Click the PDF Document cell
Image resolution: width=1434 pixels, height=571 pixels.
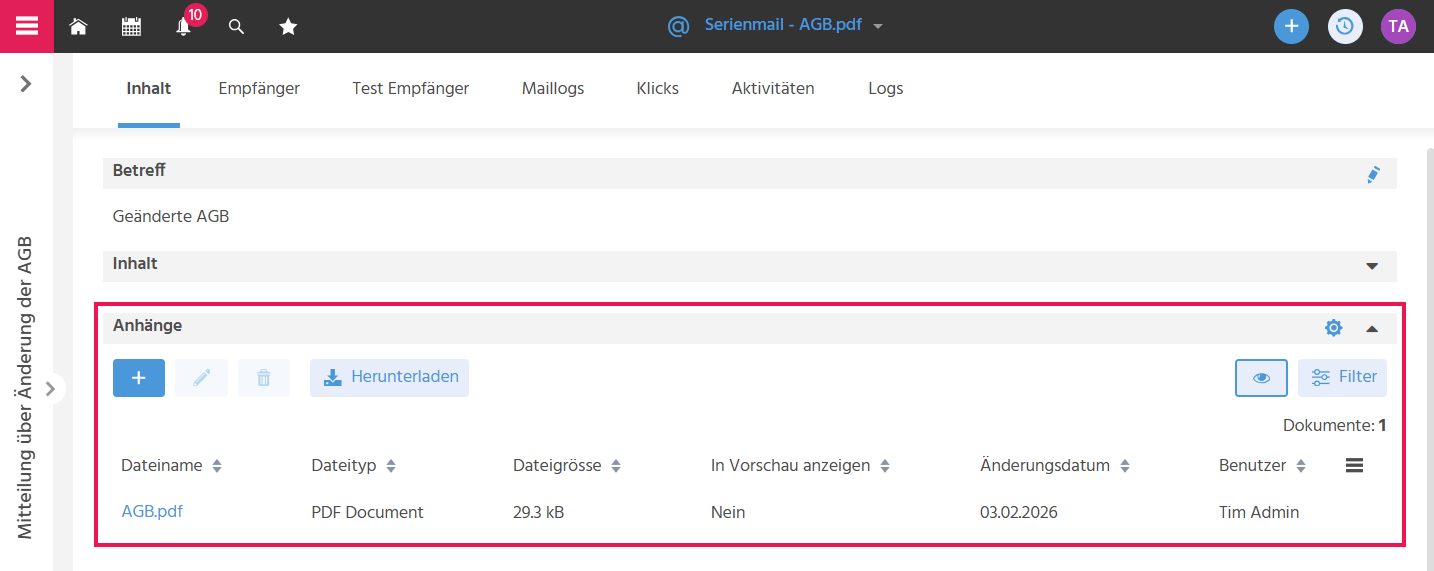pos(367,512)
